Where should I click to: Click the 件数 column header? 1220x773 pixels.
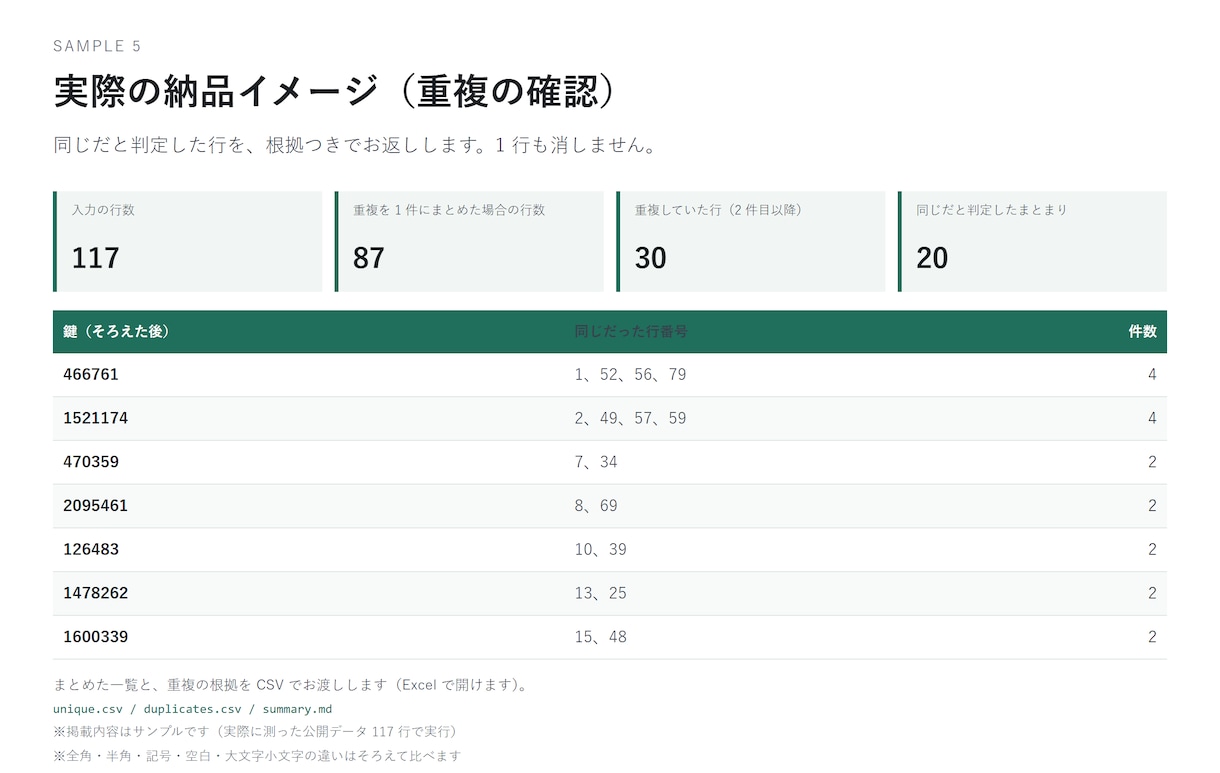pyautogui.click(x=1143, y=332)
